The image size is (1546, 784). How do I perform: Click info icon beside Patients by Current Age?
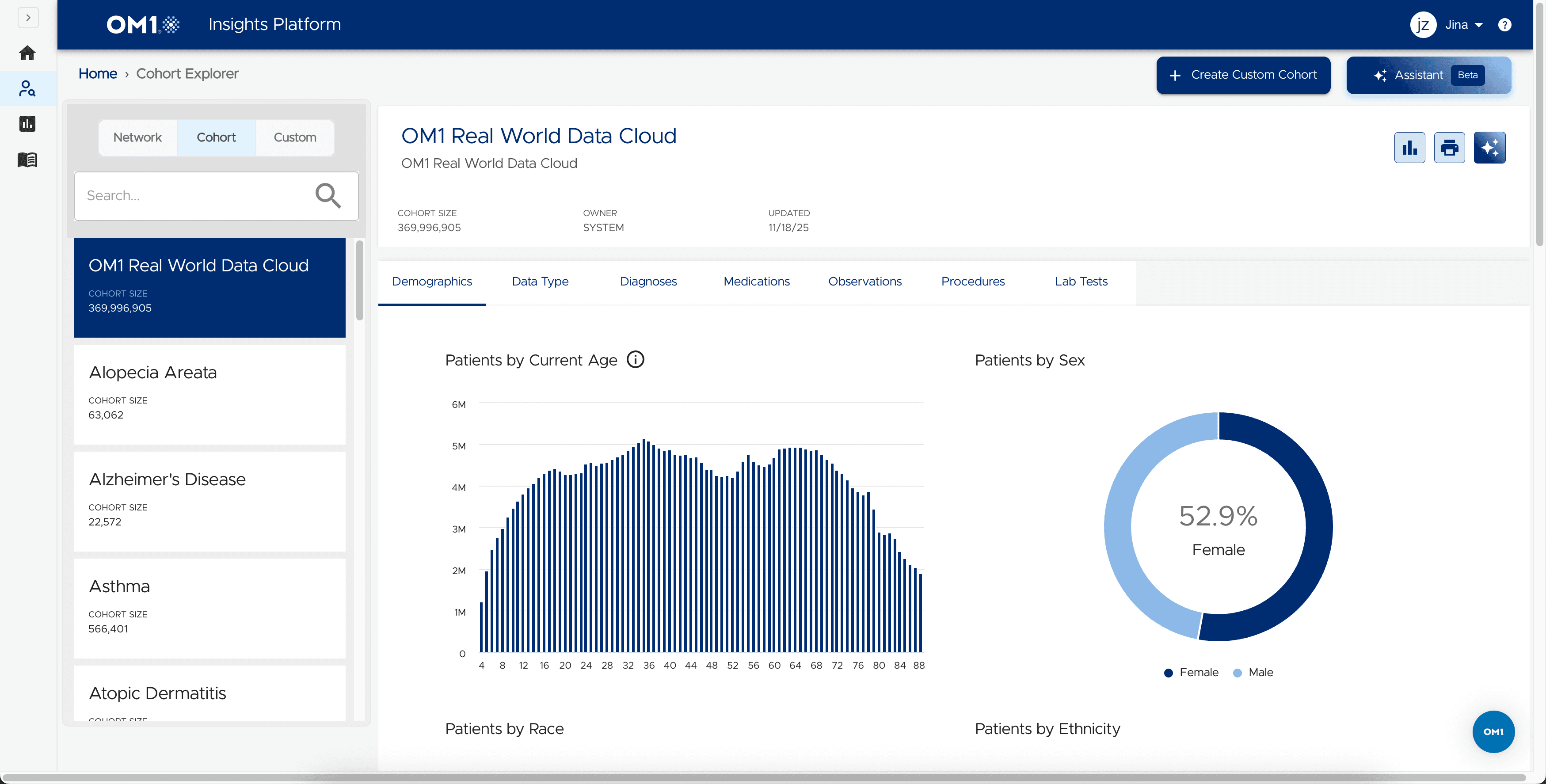(636, 360)
